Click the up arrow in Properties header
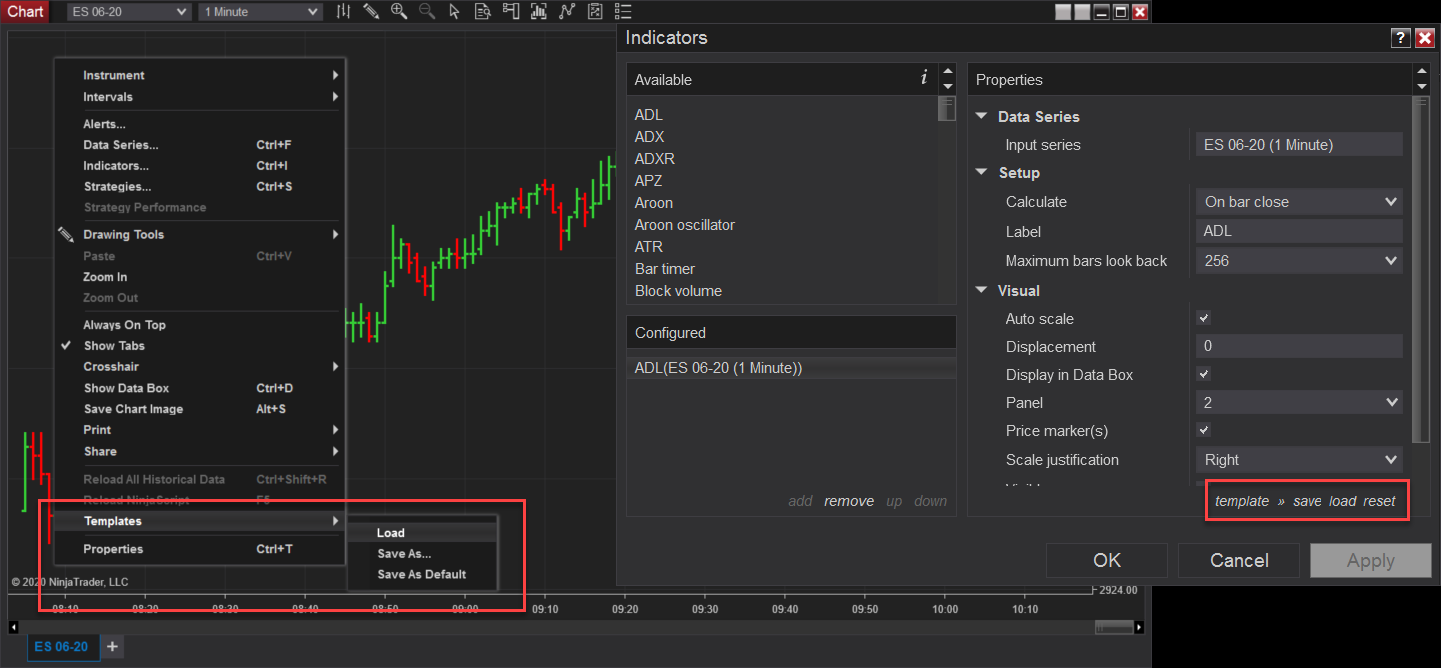 tap(1421, 72)
